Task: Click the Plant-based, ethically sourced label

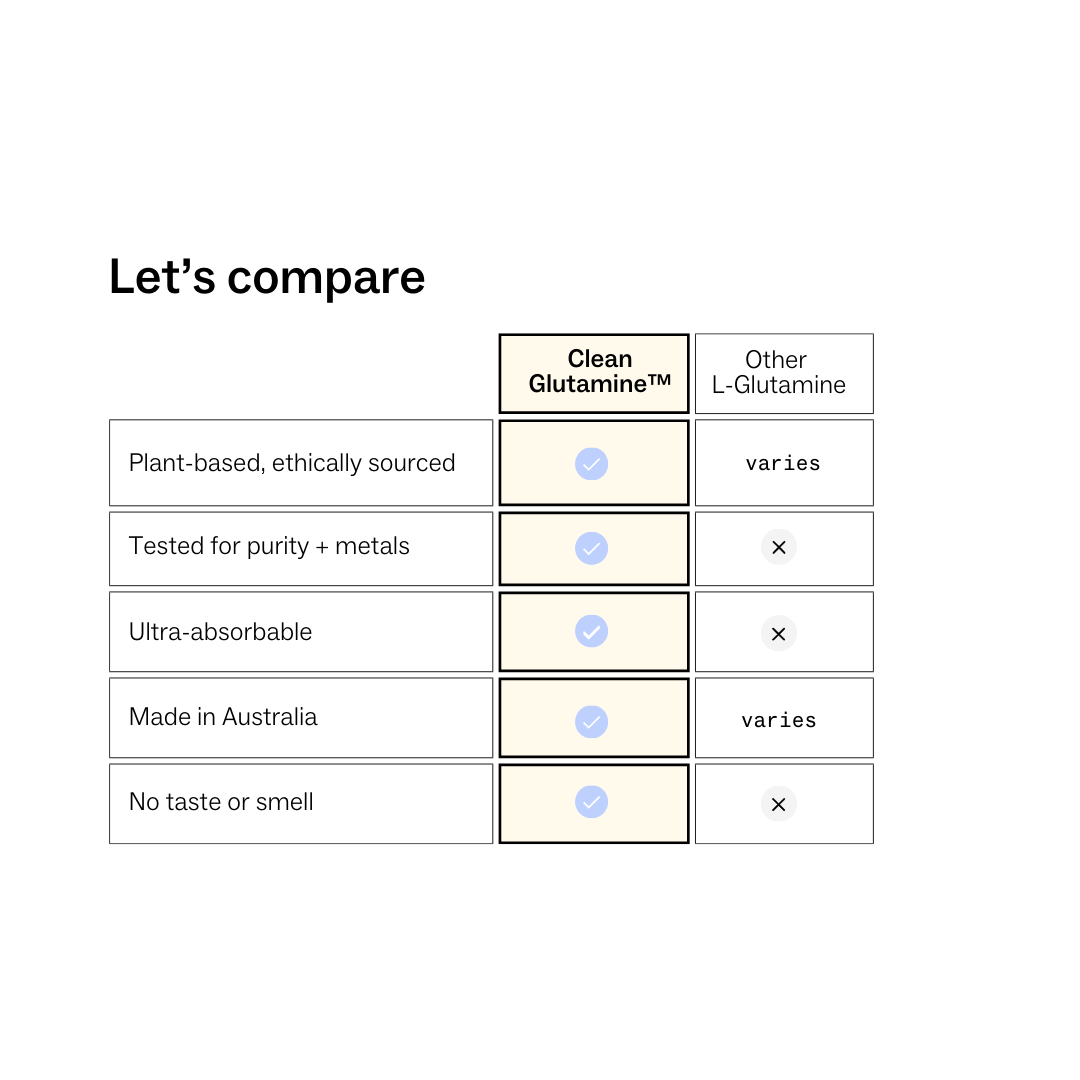Action: [292, 463]
